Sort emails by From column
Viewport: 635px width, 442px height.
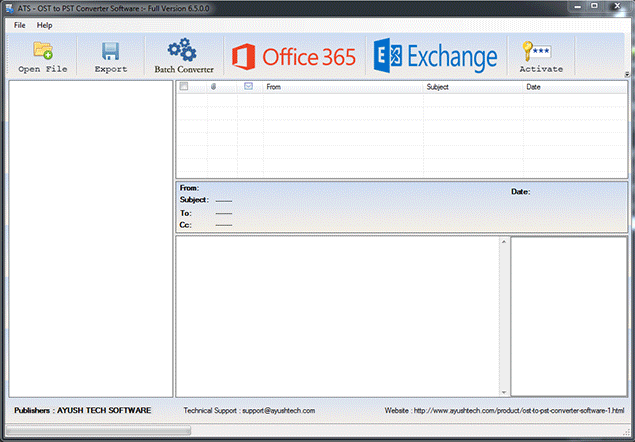[342, 87]
